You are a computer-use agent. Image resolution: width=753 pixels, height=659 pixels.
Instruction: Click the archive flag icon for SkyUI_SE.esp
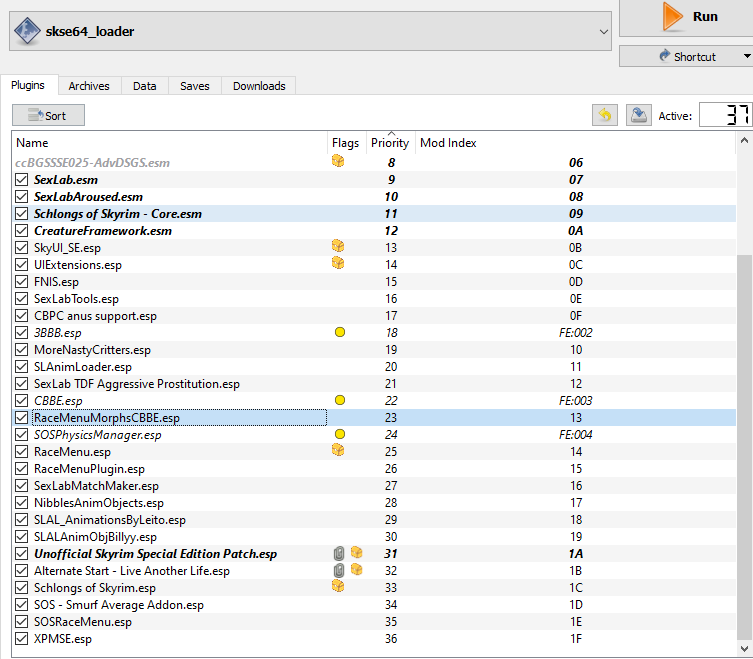click(339, 246)
